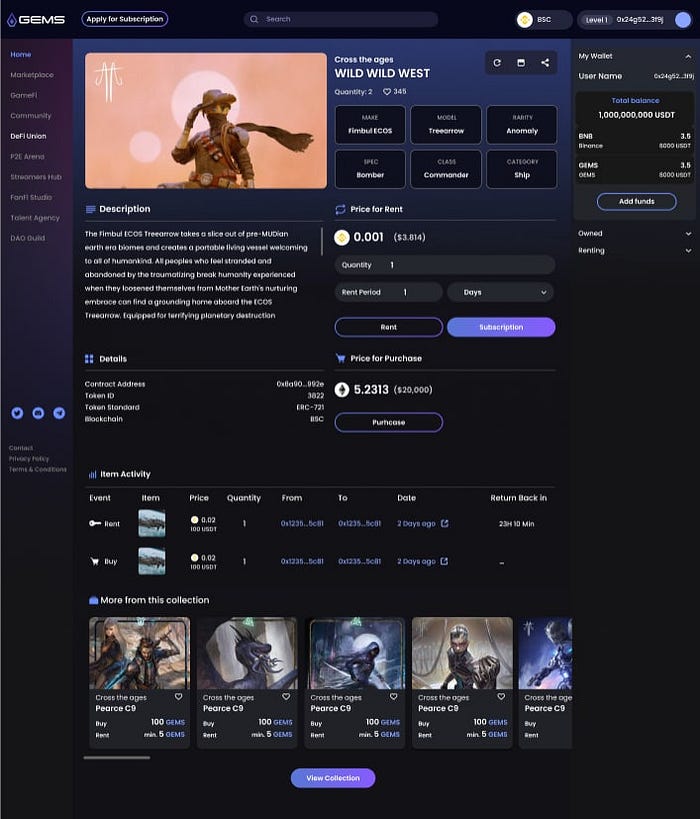
Task: Go to Home in sidebar
Action: click(21, 54)
